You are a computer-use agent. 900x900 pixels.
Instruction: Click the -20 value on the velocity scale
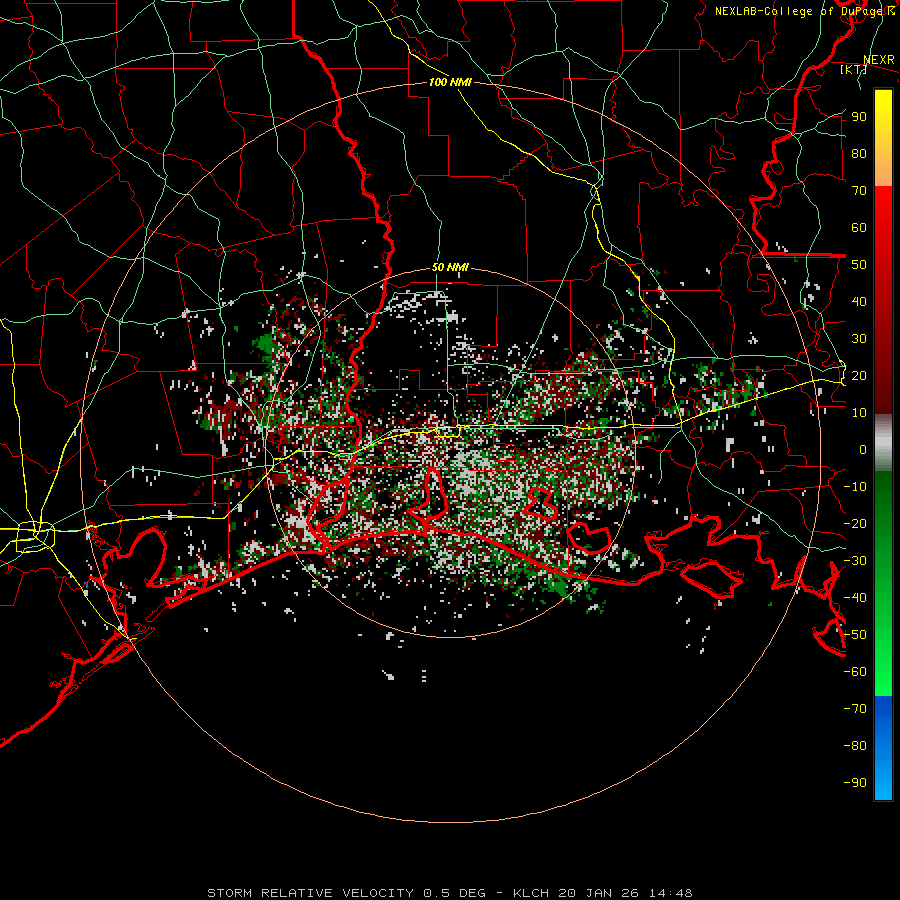855,524
